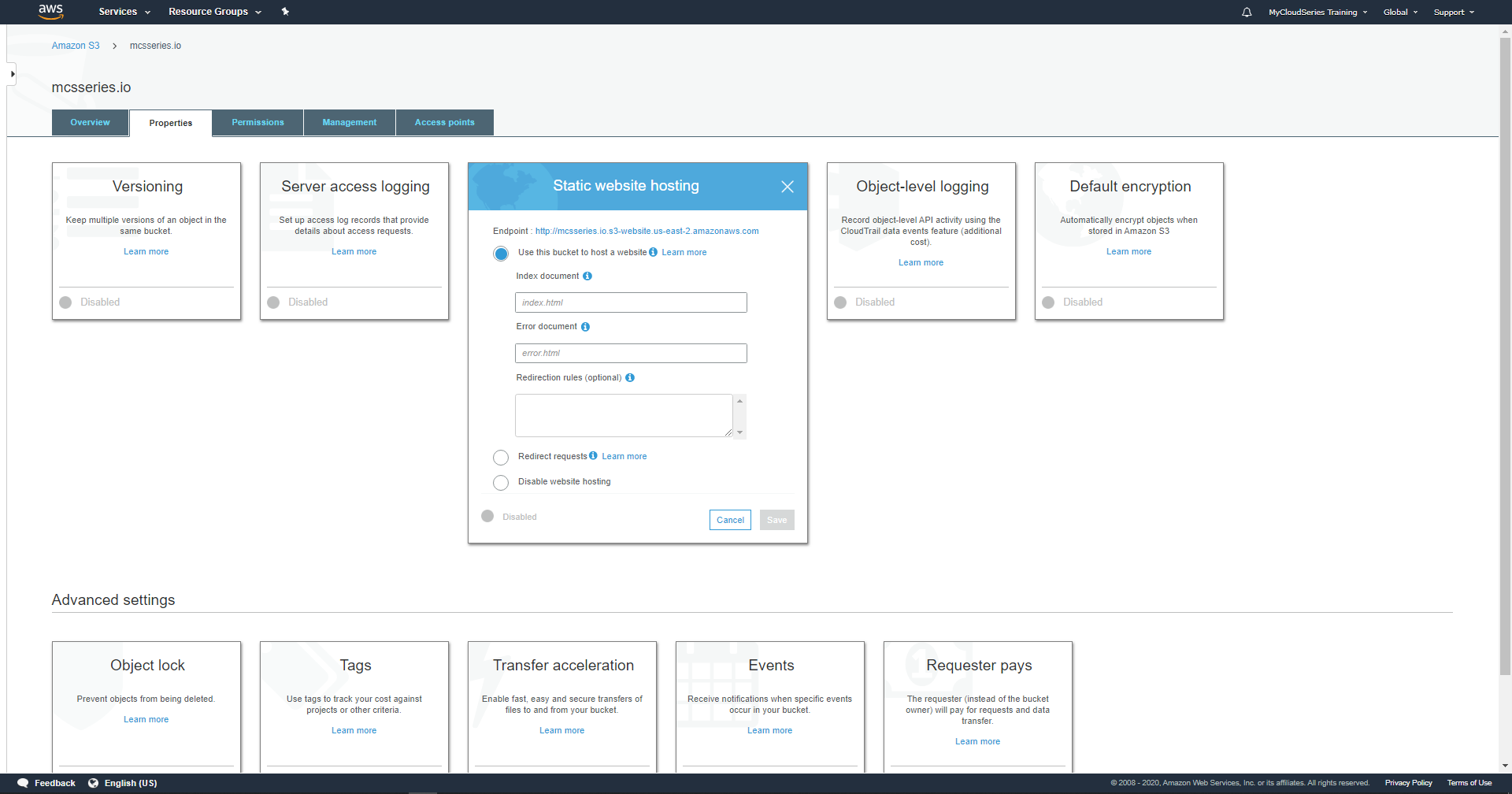Click the notification bell icon
Viewport: 1512px width, 794px height.
[1247, 12]
